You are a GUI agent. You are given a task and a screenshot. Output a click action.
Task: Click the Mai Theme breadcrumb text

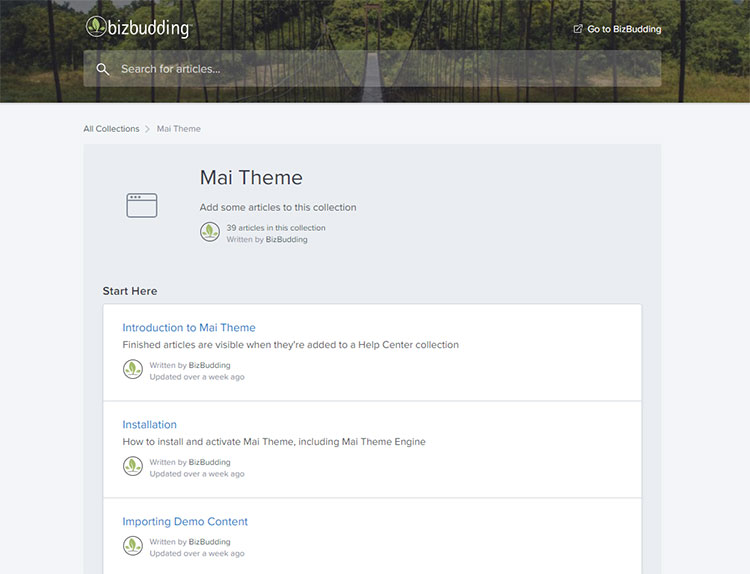click(x=179, y=129)
